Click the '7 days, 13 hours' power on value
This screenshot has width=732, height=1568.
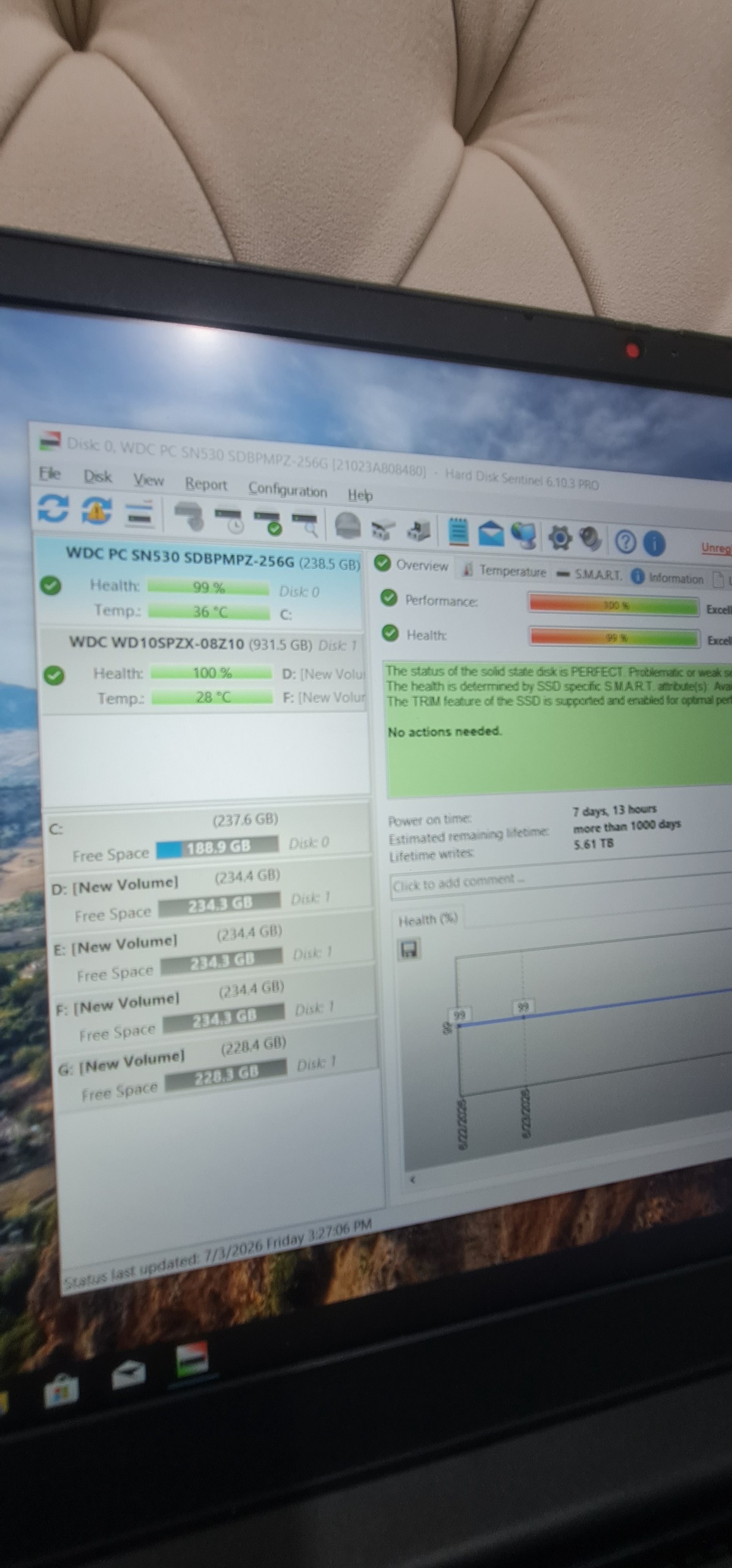pos(614,810)
